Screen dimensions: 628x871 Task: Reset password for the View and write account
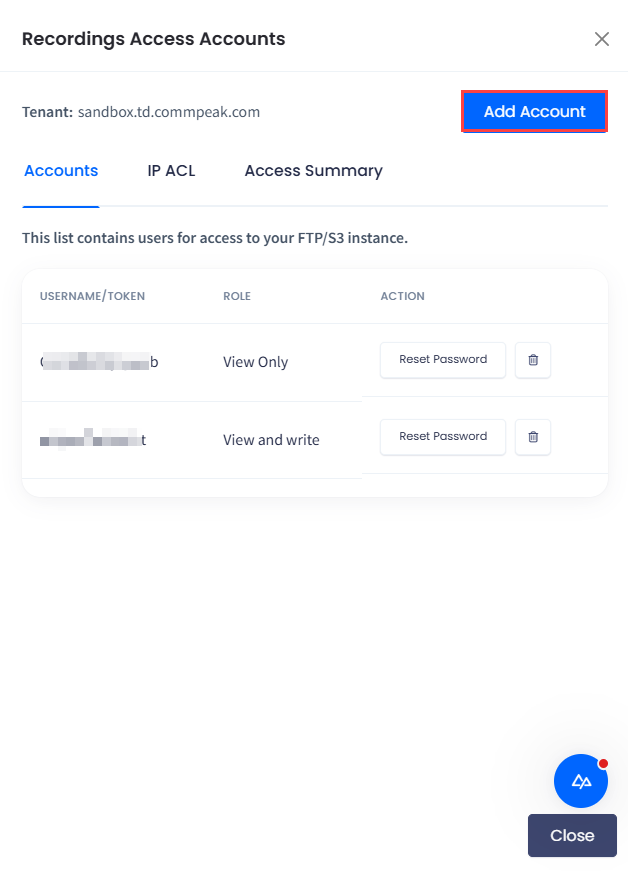coord(442,437)
